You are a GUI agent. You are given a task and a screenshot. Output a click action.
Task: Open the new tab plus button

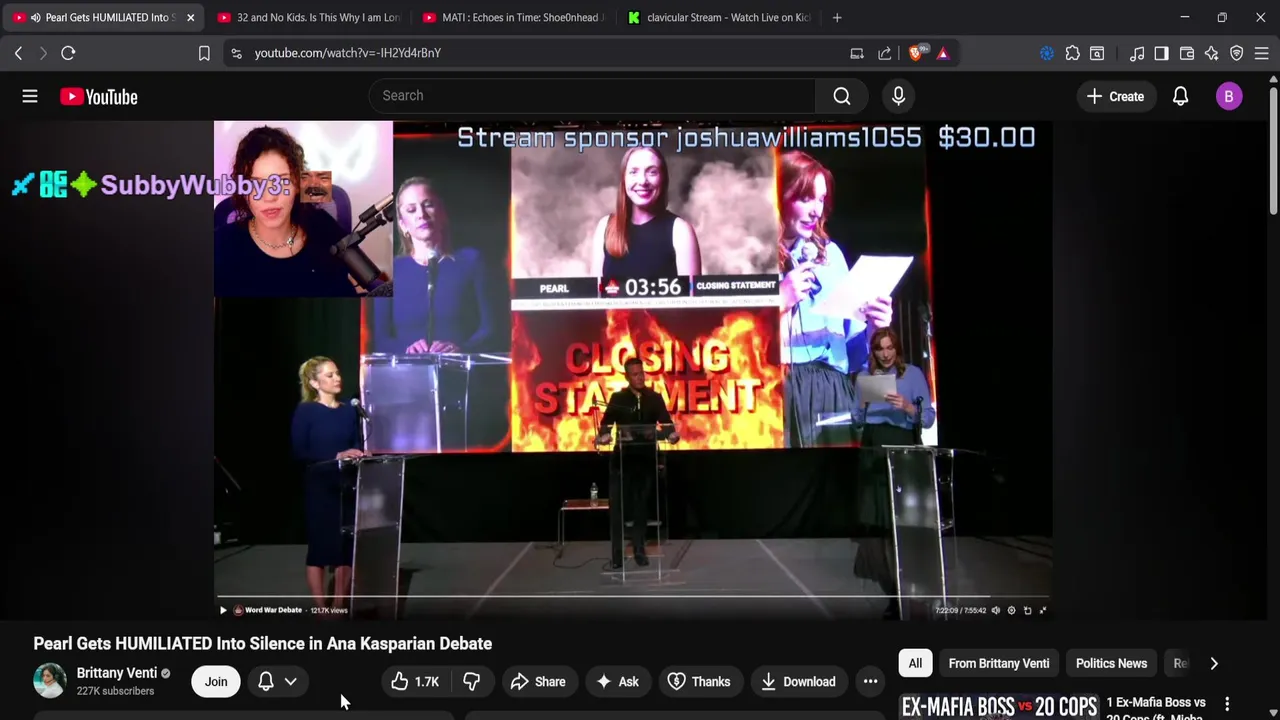837,17
